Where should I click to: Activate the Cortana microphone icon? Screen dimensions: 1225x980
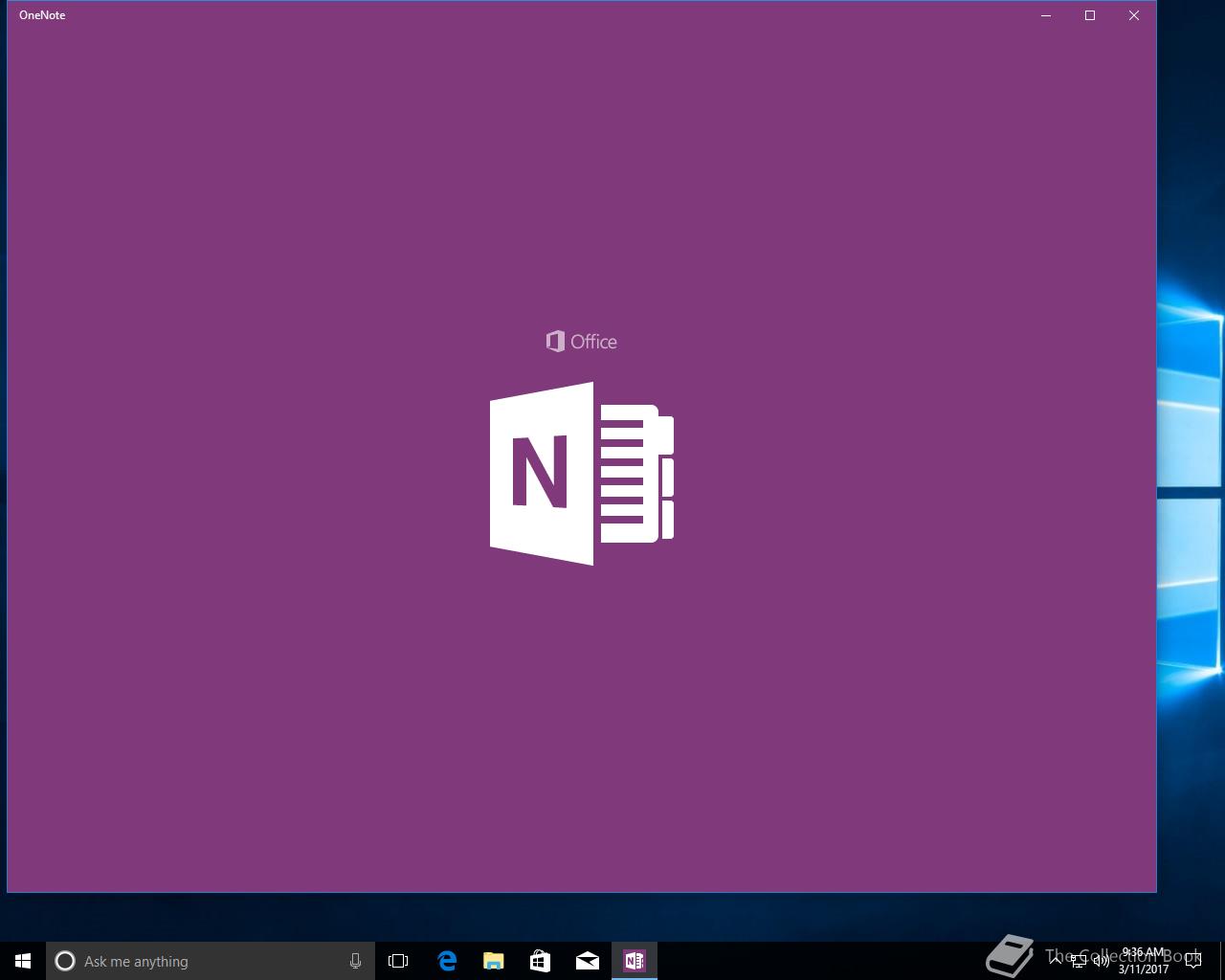click(x=355, y=961)
